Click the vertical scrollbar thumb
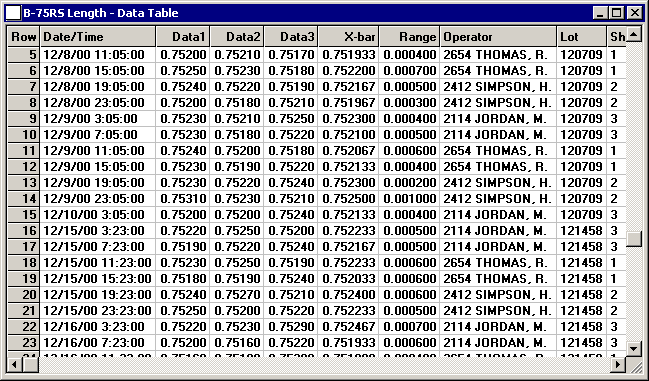Image resolution: width=649 pixels, height=381 pixels. pos(634,239)
